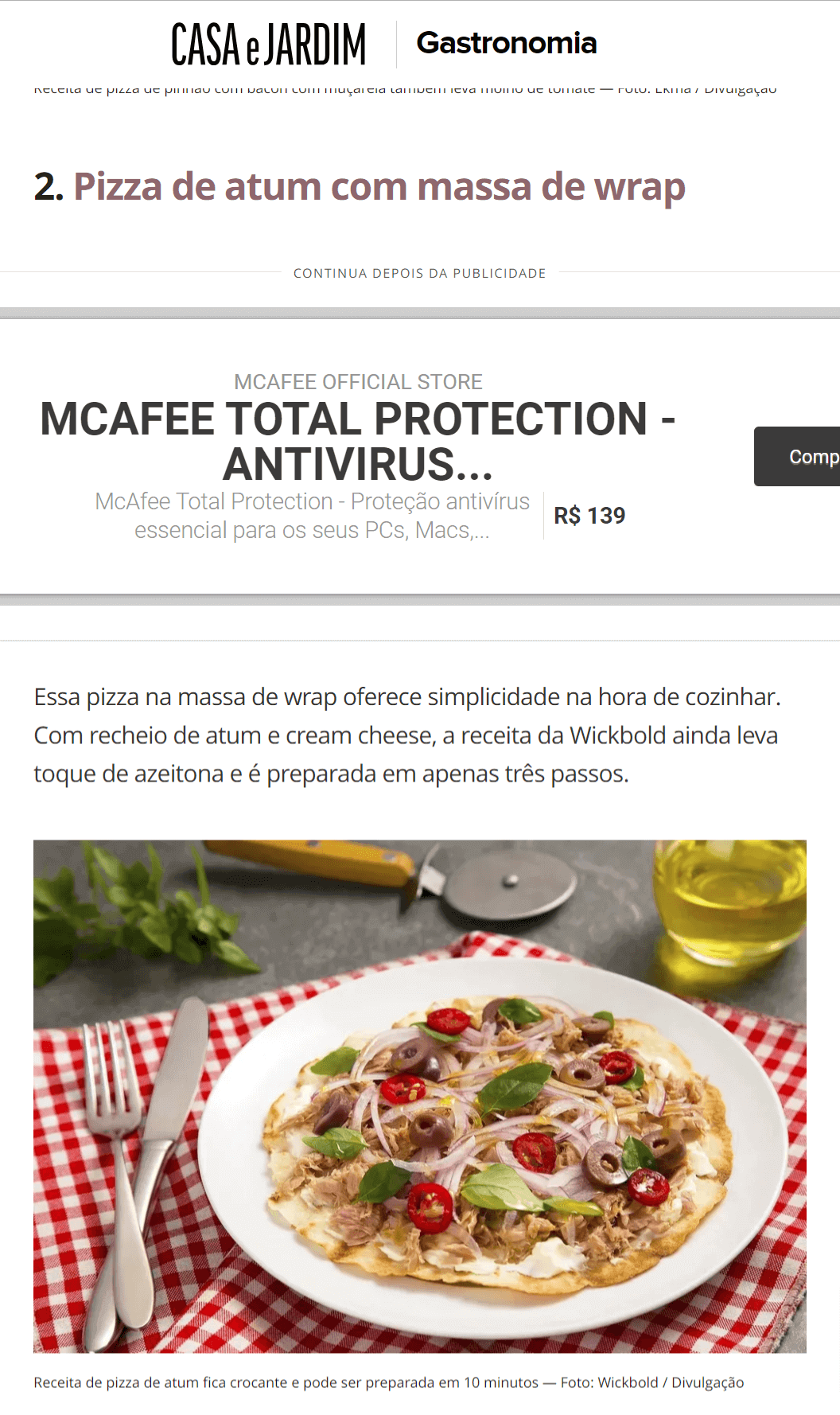Select the McAfee ad description text
This screenshot has width=840, height=1415.
312,516
